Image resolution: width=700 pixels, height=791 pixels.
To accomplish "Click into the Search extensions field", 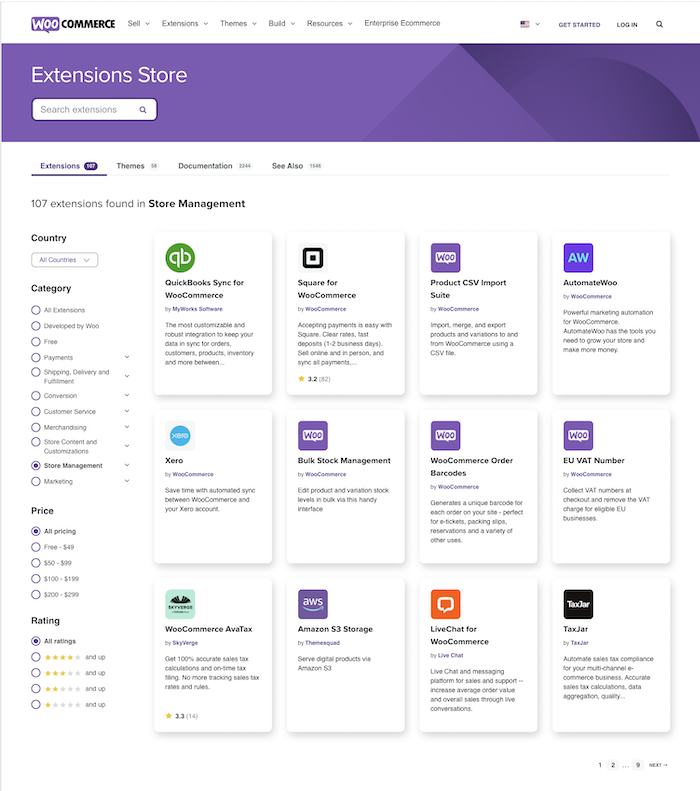I will 94,109.
